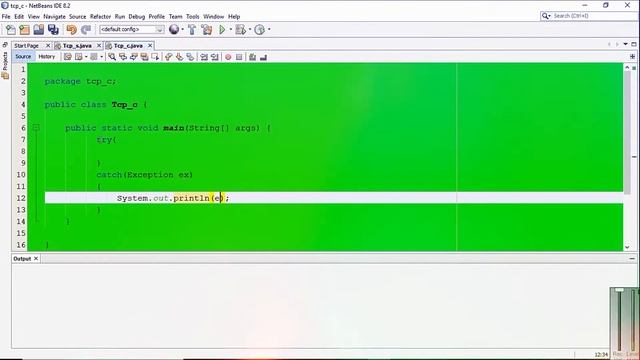
Task: Toggle Highlight Search in the editor toolbar
Action: [144, 57]
